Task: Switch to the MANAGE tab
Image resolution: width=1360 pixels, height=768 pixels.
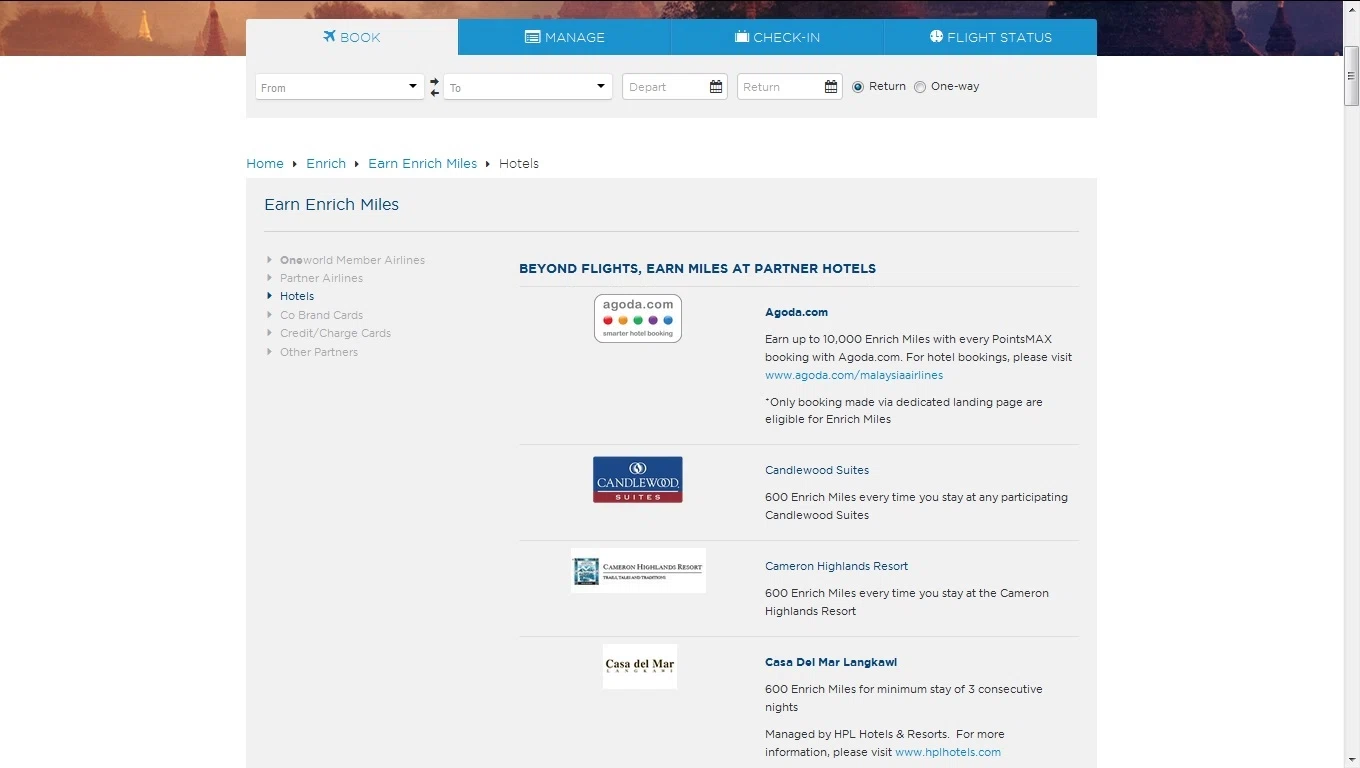Action: tap(564, 37)
